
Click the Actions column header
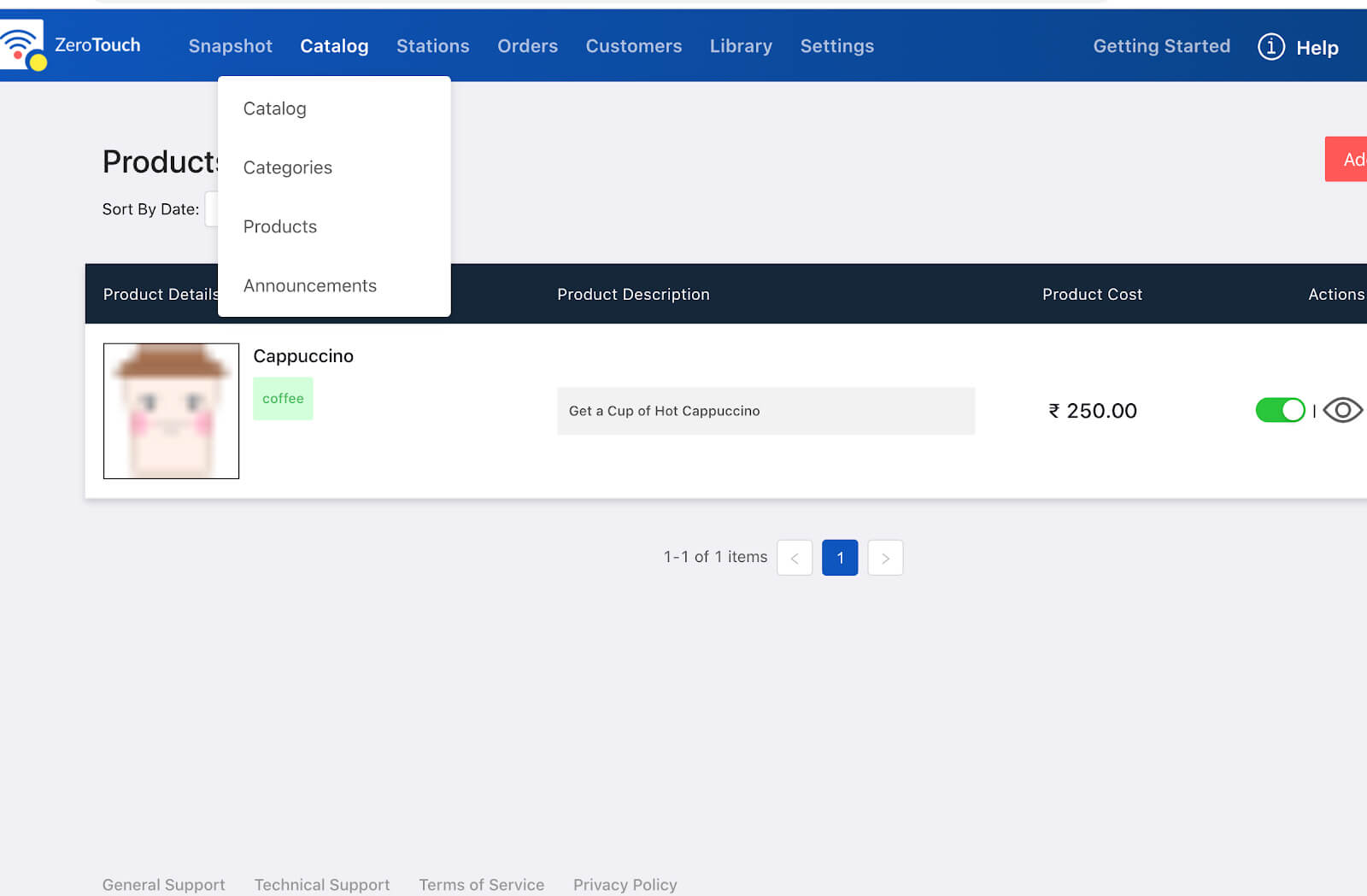1336,294
